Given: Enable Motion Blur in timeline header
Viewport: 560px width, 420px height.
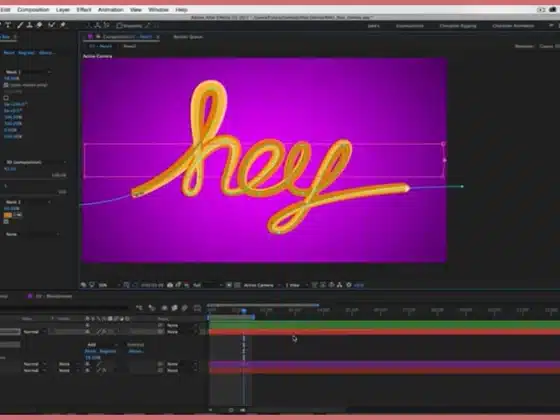Looking at the screenshot, I should [185, 308].
